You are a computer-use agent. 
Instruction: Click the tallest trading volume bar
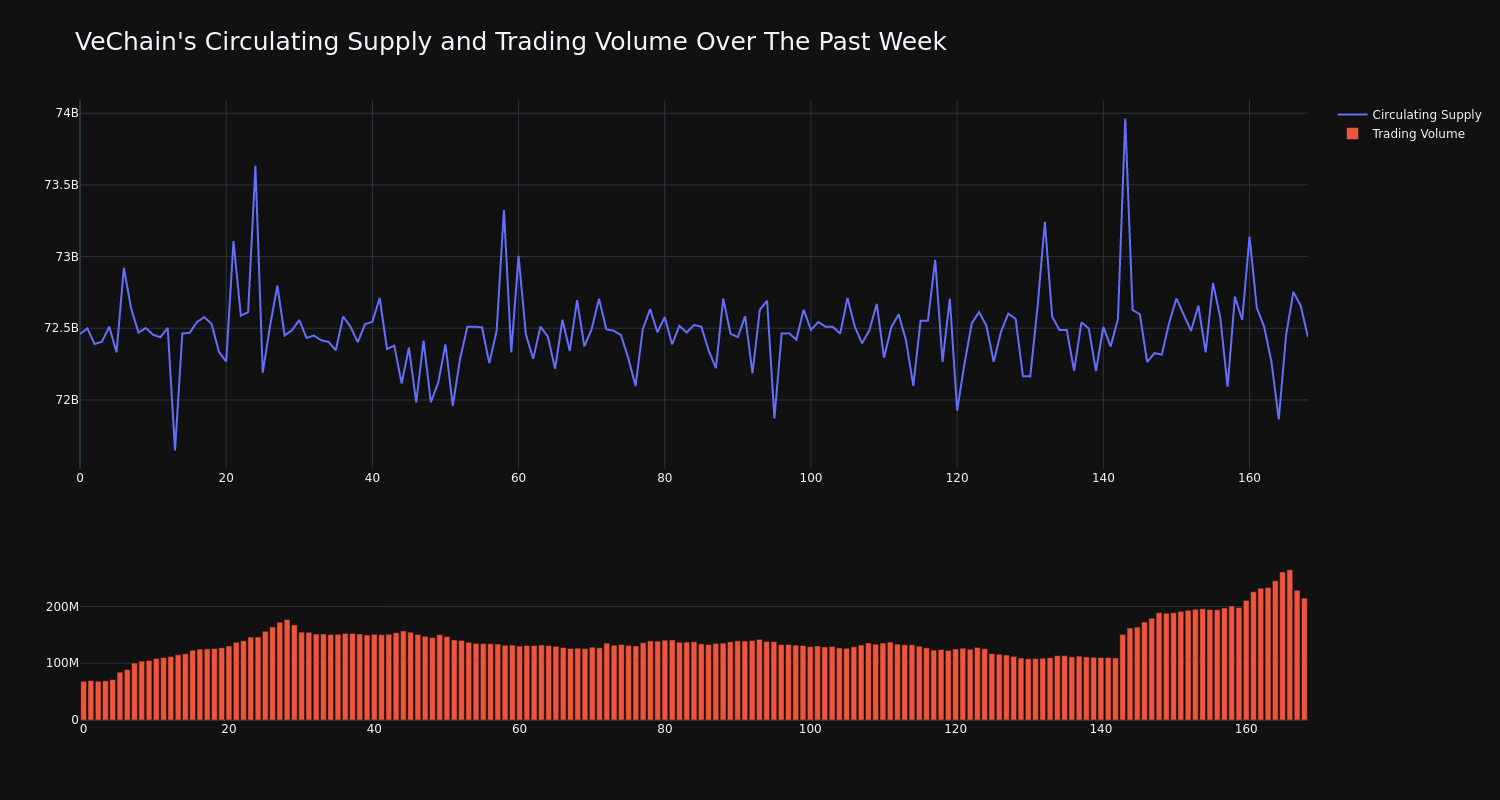click(1290, 645)
